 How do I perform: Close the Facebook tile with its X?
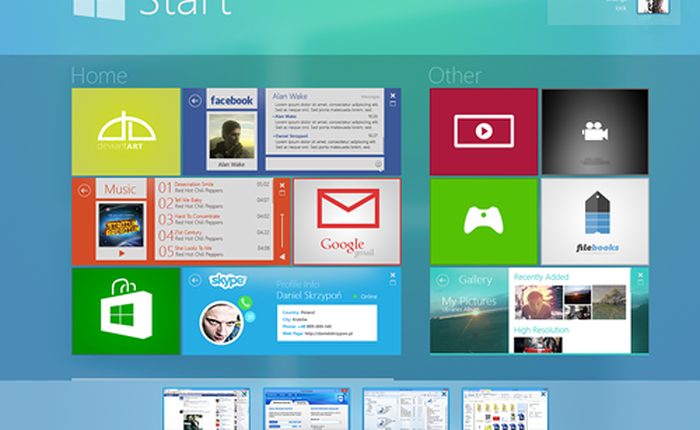click(x=393, y=96)
